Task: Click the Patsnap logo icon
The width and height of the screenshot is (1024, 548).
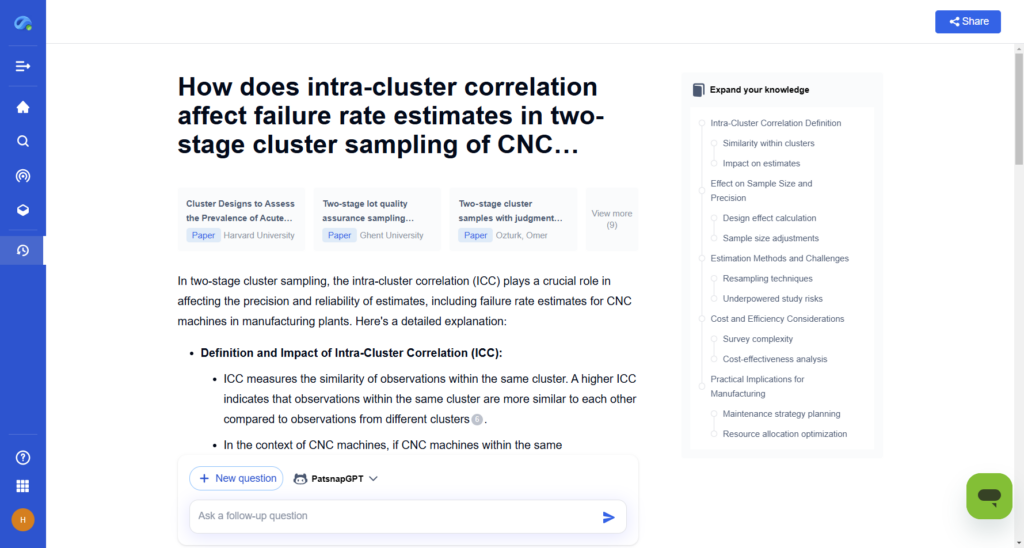Action: click(x=22, y=22)
